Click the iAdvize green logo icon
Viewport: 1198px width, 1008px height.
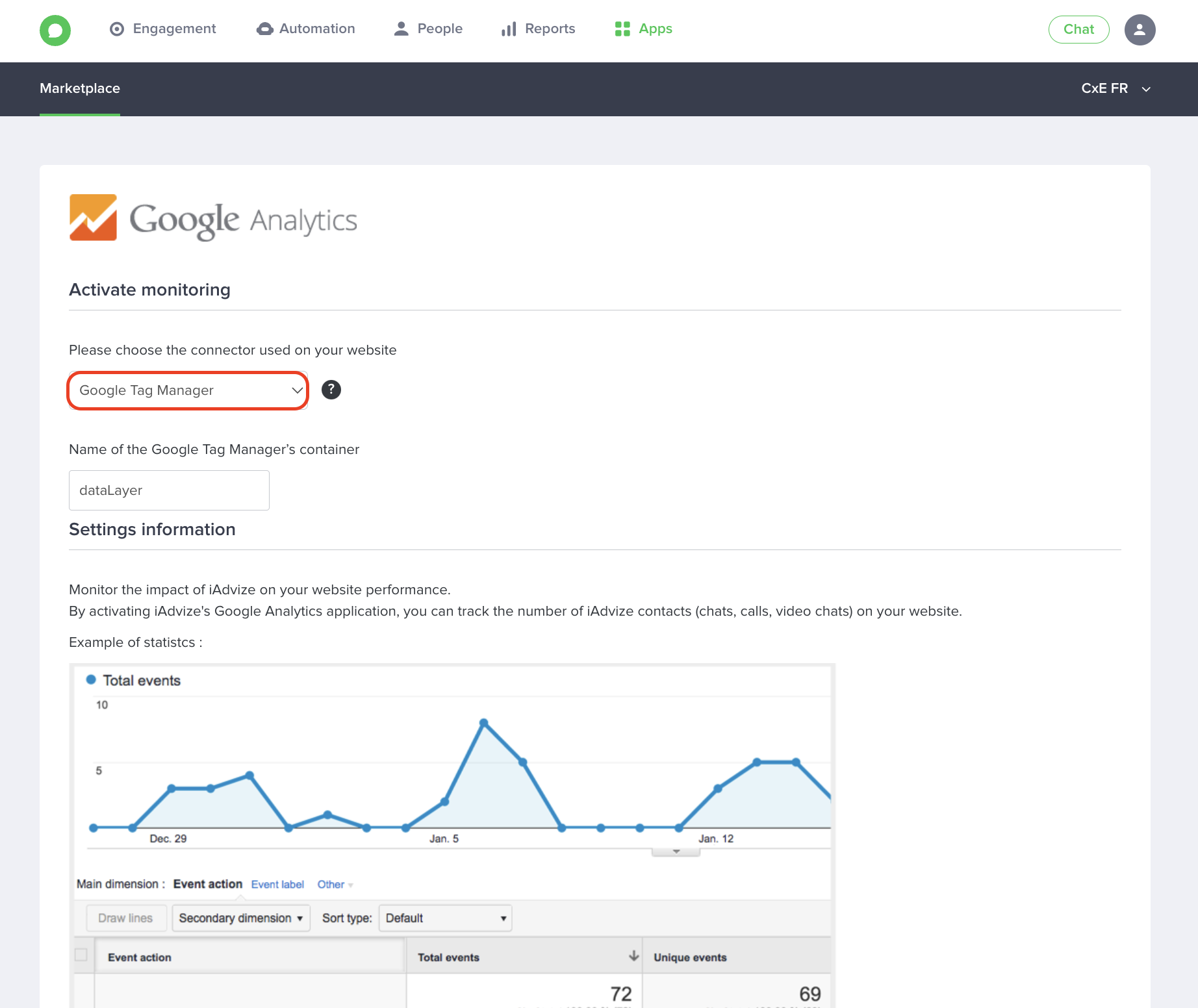[55, 30]
